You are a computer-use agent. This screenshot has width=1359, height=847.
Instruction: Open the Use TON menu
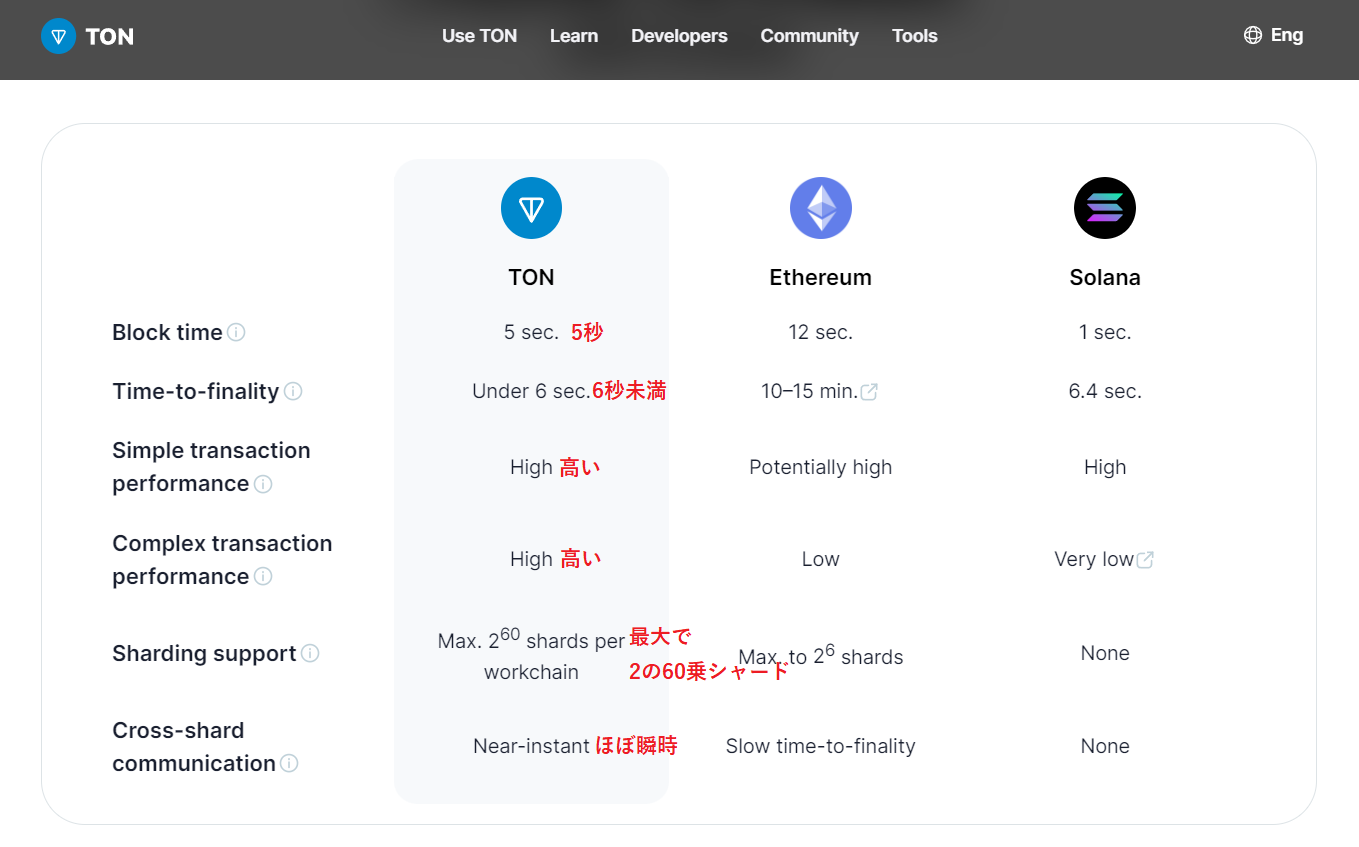[x=479, y=35]
